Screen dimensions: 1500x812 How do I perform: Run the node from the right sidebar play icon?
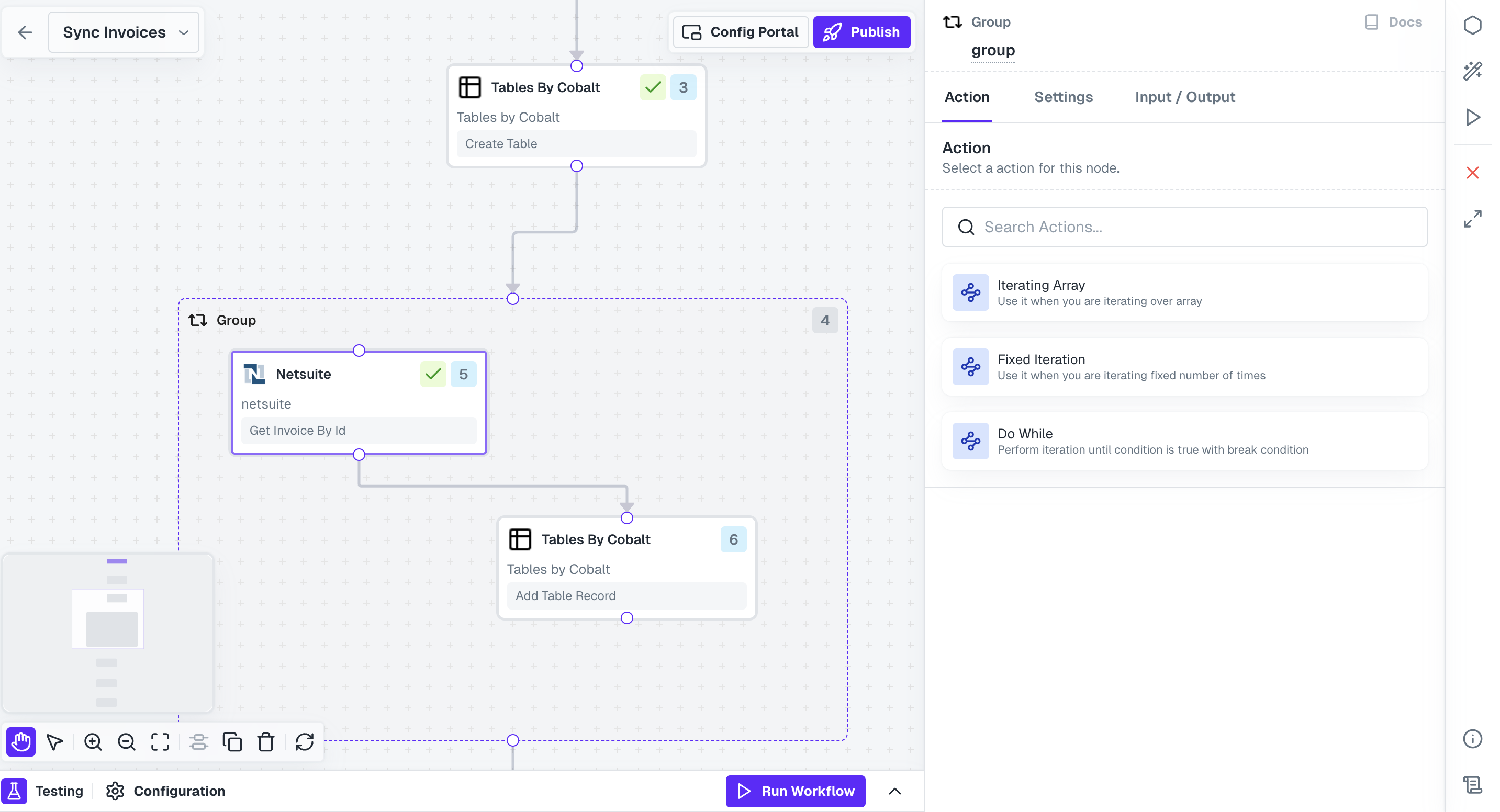[1473, 117]
